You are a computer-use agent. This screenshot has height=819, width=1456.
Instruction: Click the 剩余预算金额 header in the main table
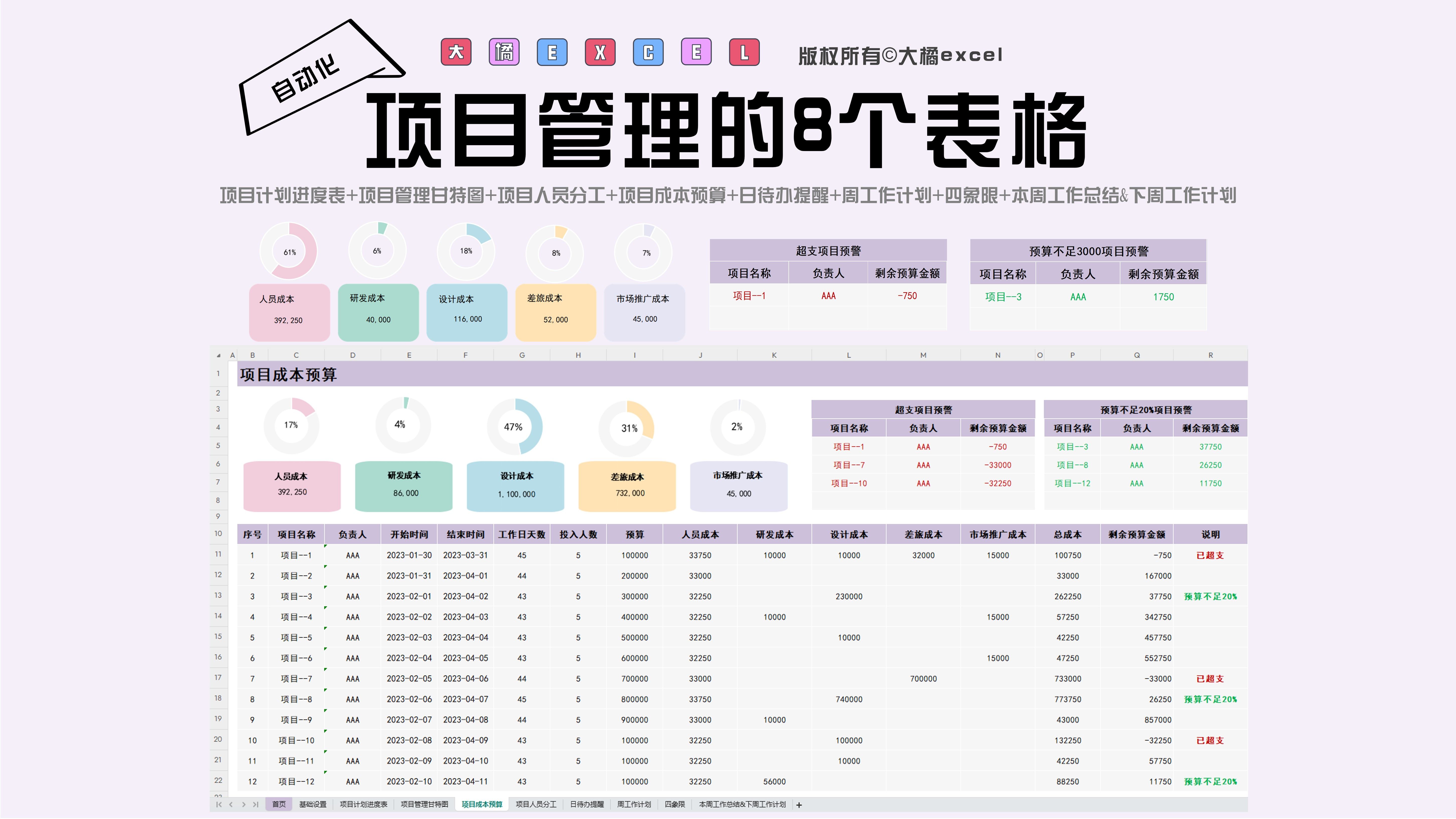point(1137,534)
